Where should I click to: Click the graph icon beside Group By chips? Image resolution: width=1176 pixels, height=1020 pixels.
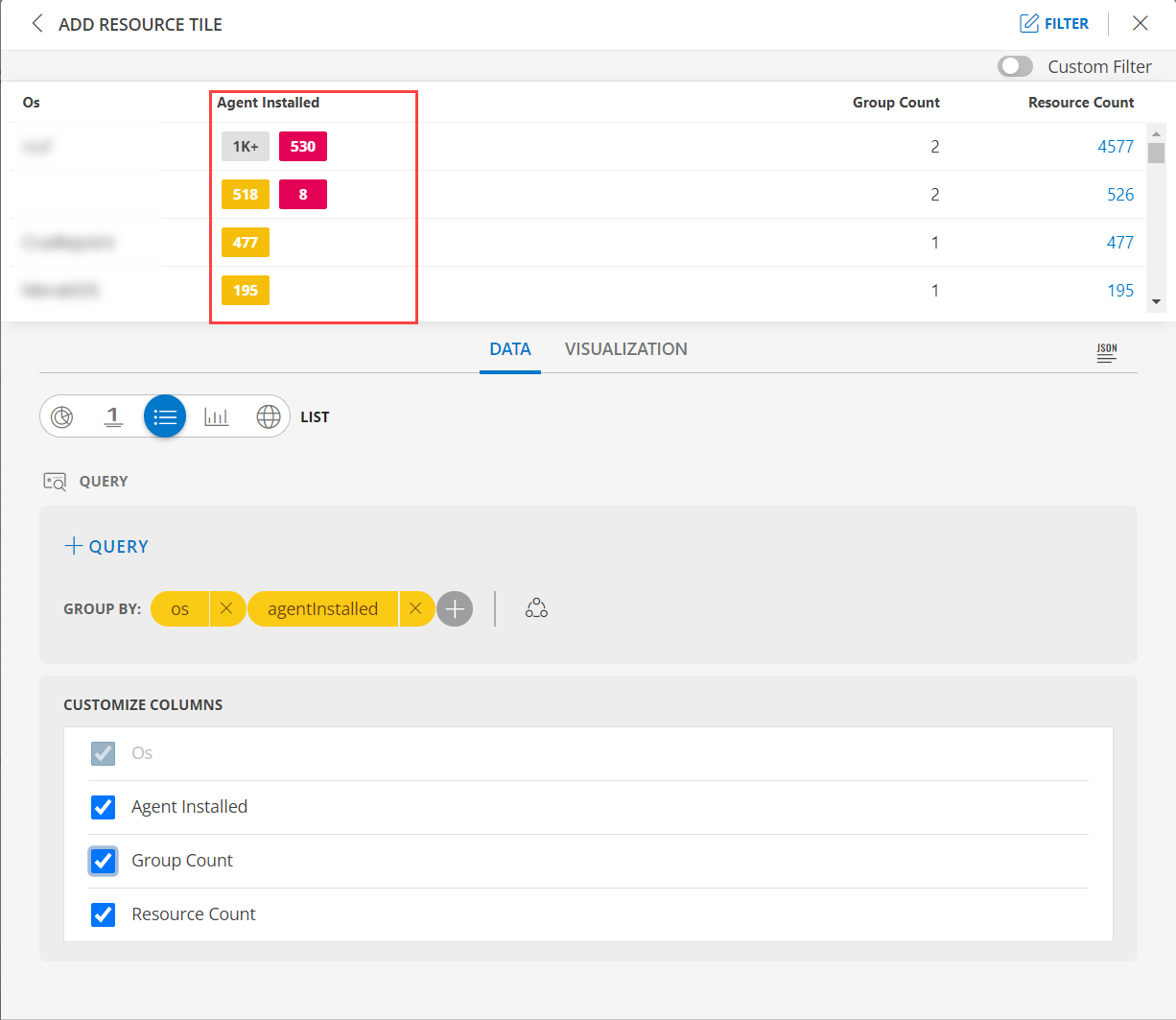pos(536,608)
